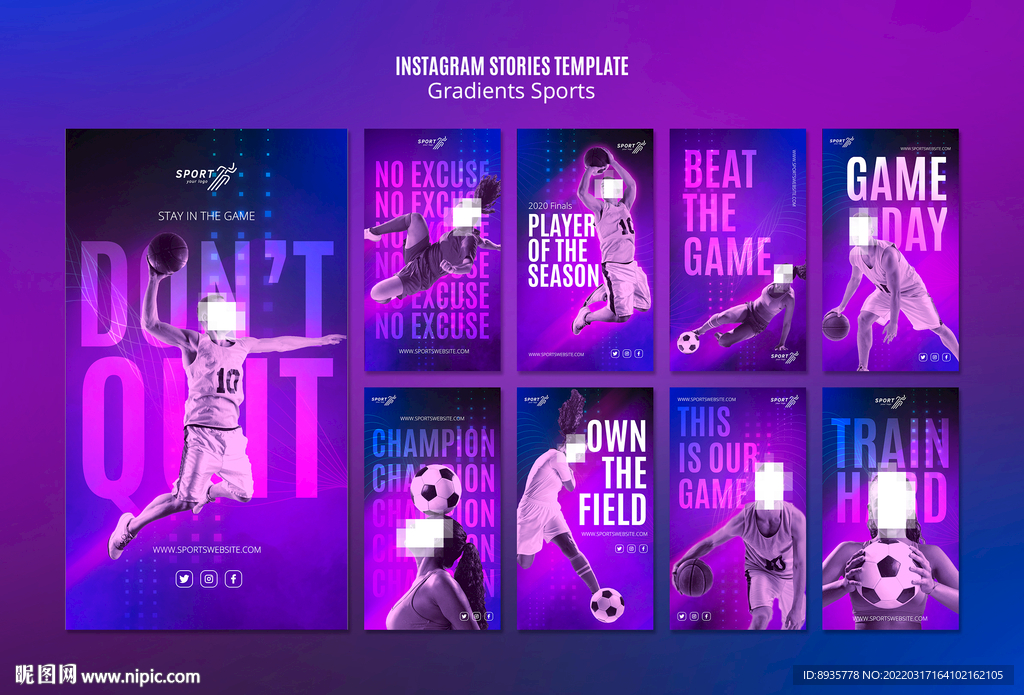Open the website link on the Don't Quit card
1024x695 pixels.
tap(207, 550)
